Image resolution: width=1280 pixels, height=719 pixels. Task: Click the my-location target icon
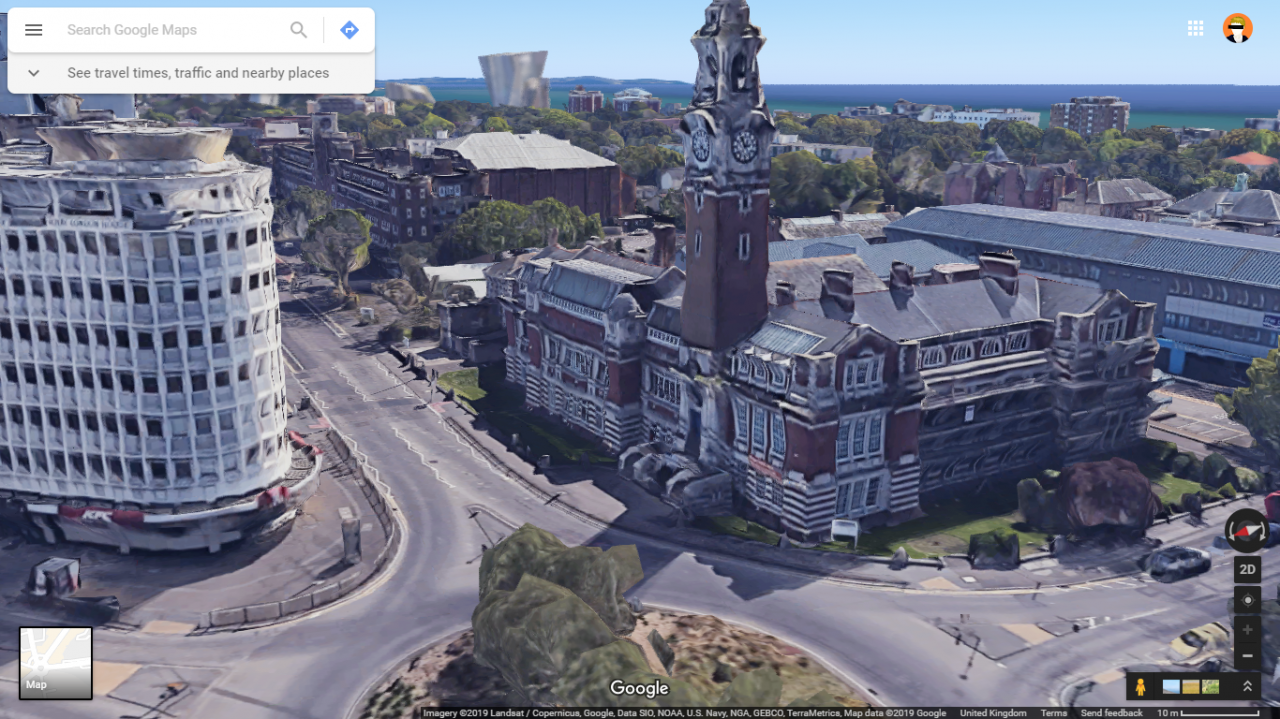(x=1247, y=601)
